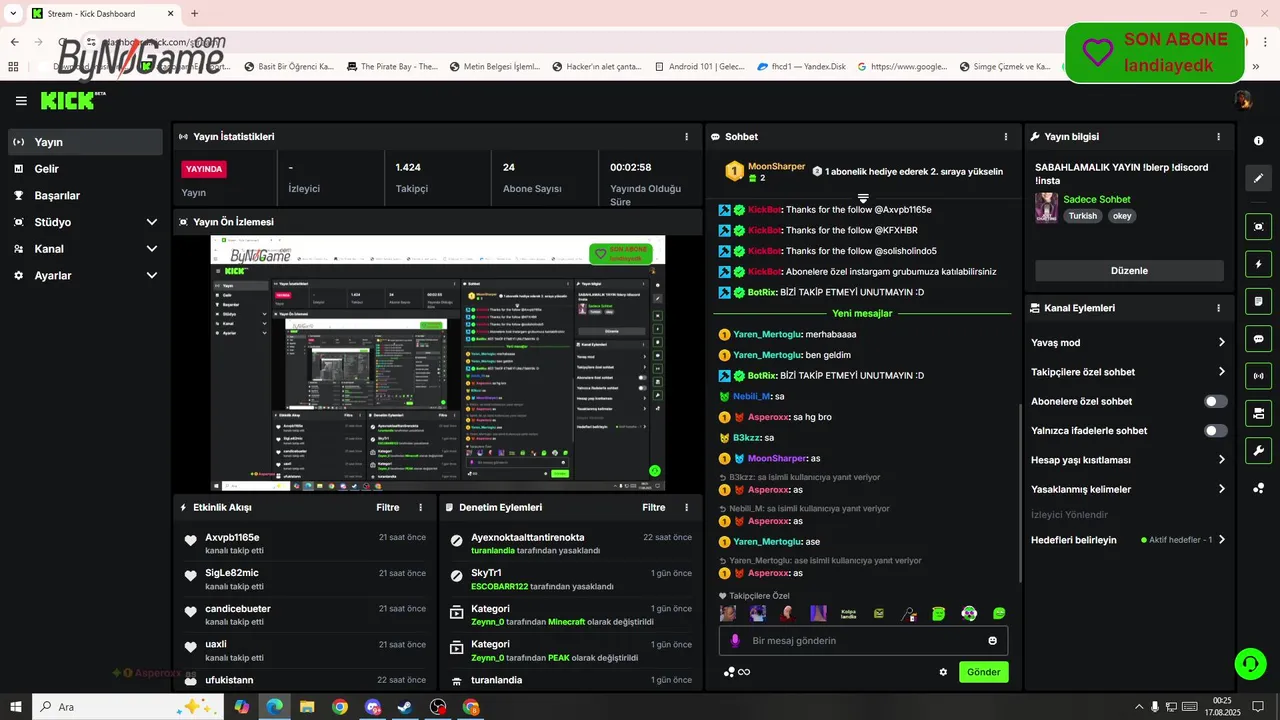This screenshot has height=720, width=1280.
Task: Open Filtre in Etkinlik Akışı panel
Action: click(388, 508)
